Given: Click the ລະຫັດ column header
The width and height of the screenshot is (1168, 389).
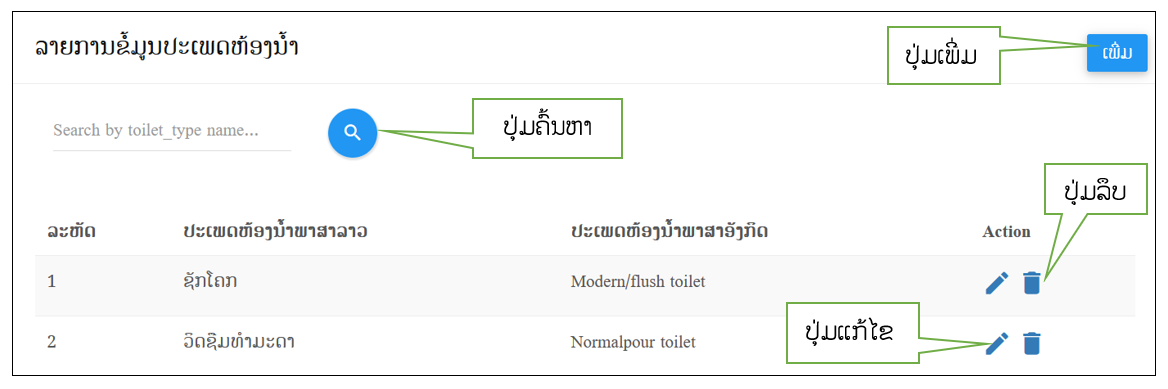Looking at the screenshot, I should [71, 231].
